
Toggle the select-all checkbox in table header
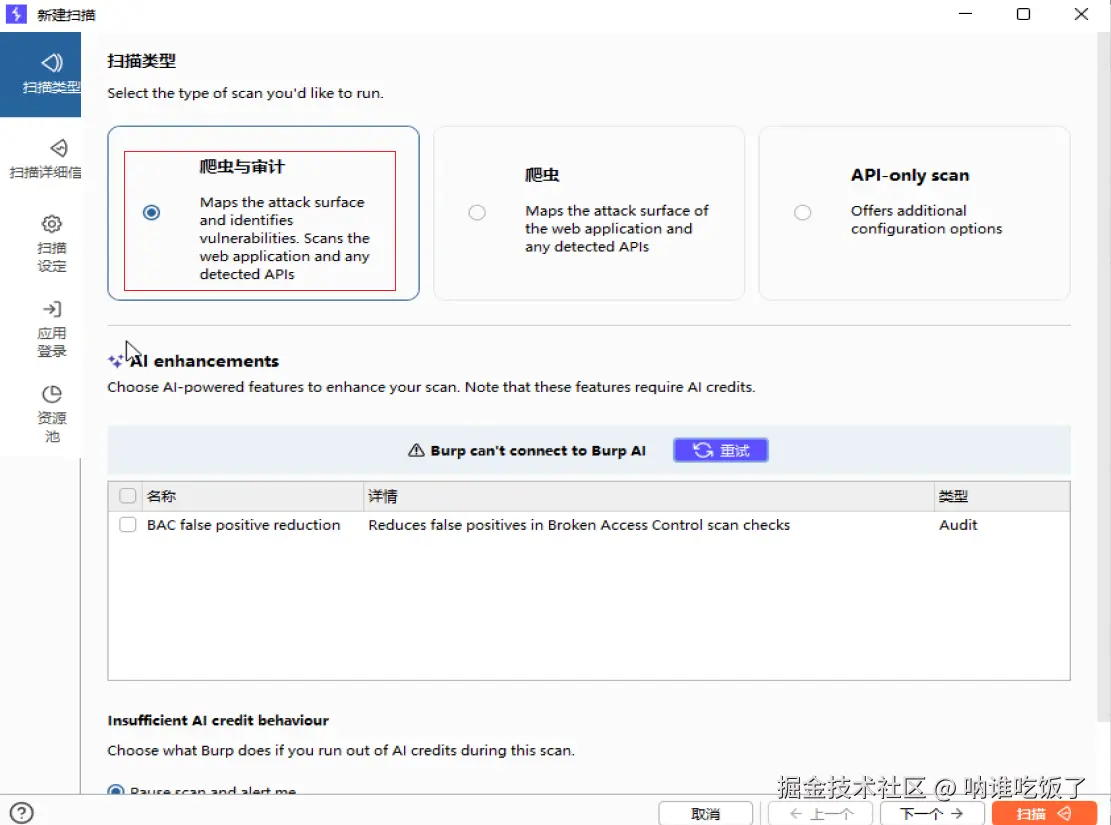128,495
